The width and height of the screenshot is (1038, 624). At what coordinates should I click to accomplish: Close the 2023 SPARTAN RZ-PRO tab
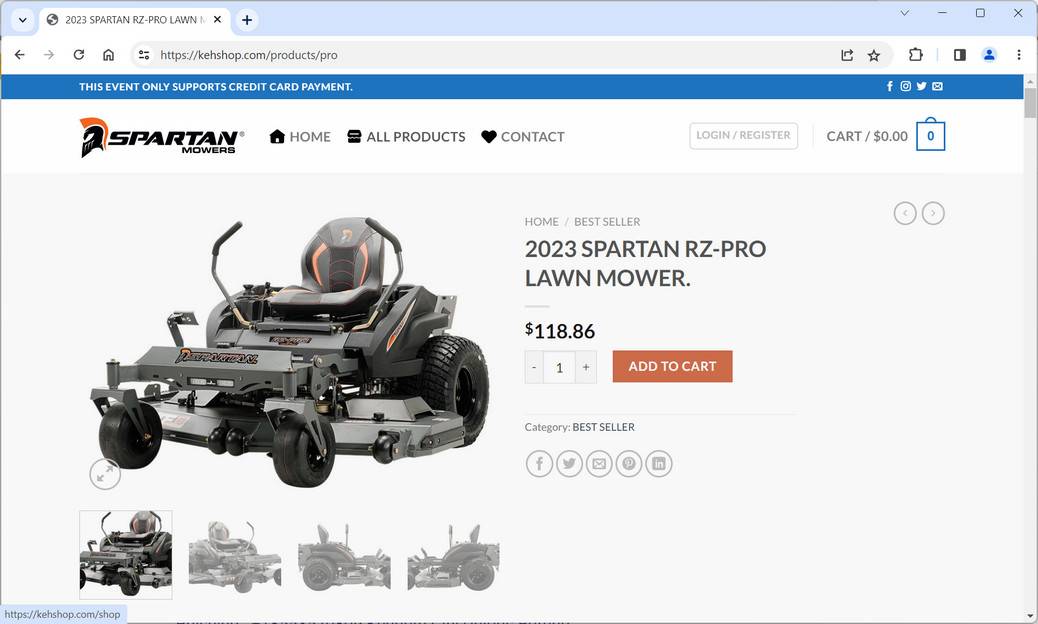[x=217, y=20]
